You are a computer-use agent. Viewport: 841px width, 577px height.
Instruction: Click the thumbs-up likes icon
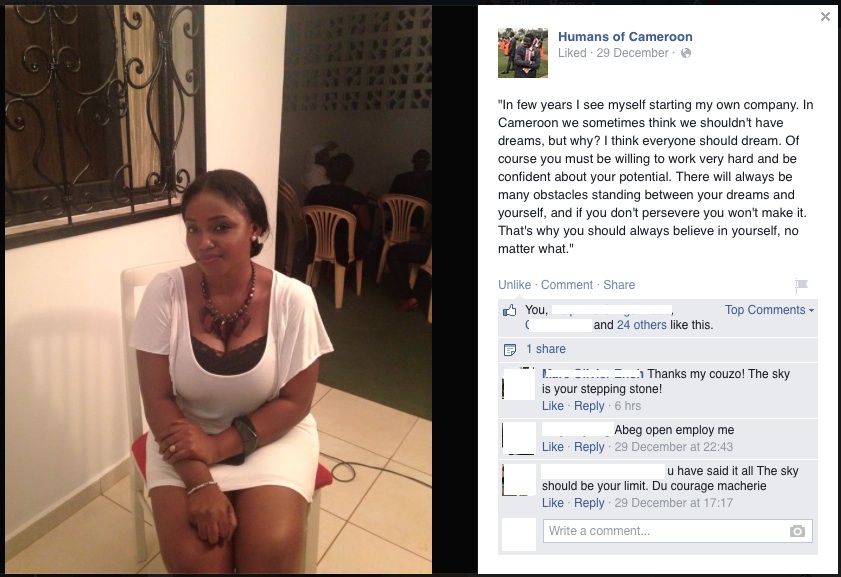click(510, 310)
